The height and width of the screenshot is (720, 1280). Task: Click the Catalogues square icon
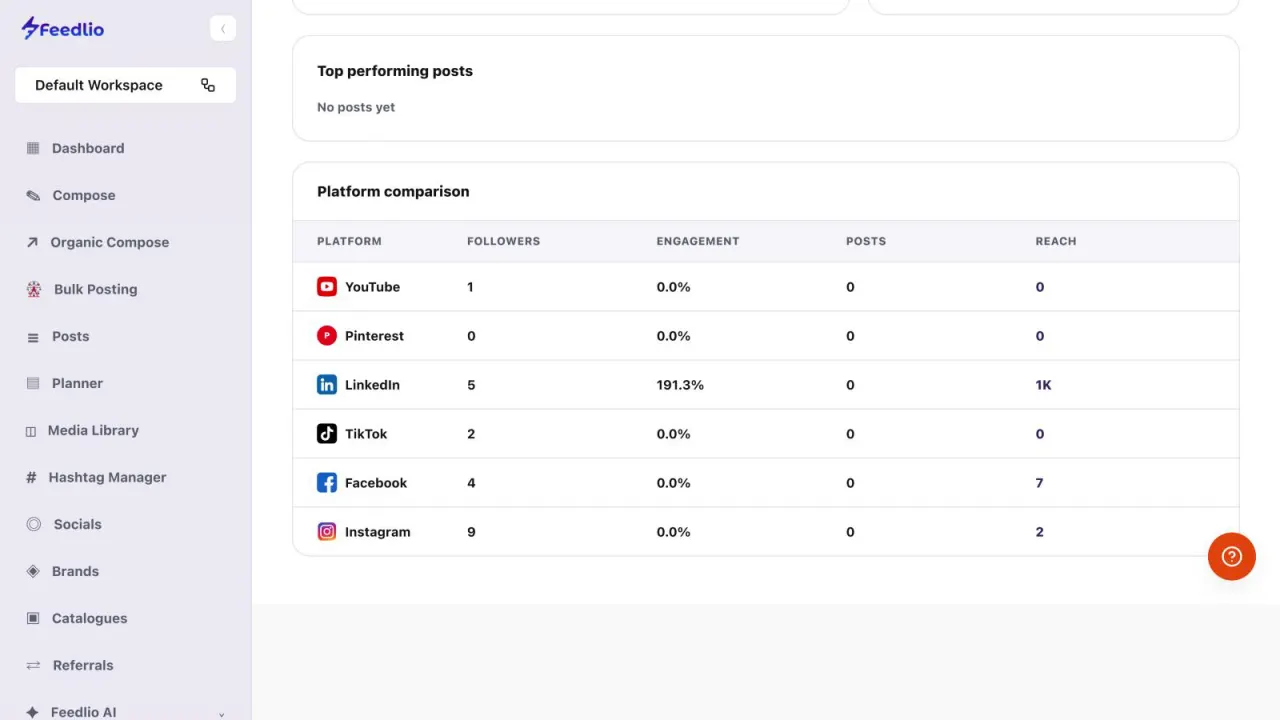(33, 618)
